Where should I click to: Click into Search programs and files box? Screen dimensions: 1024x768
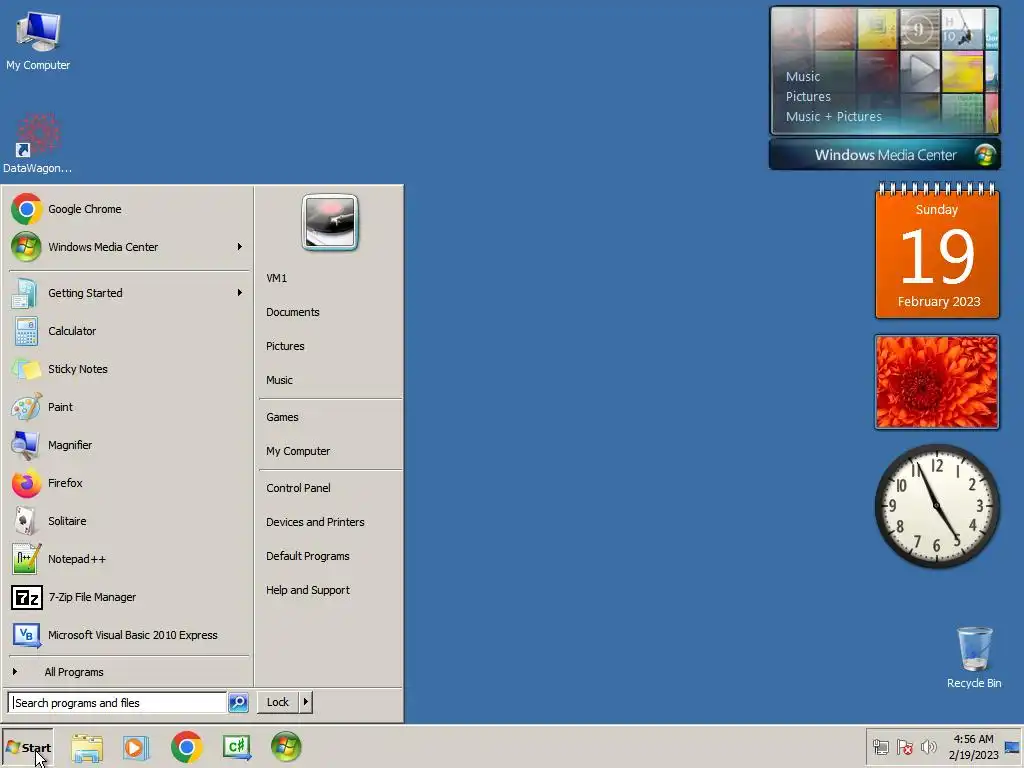(x=118, y=703)
